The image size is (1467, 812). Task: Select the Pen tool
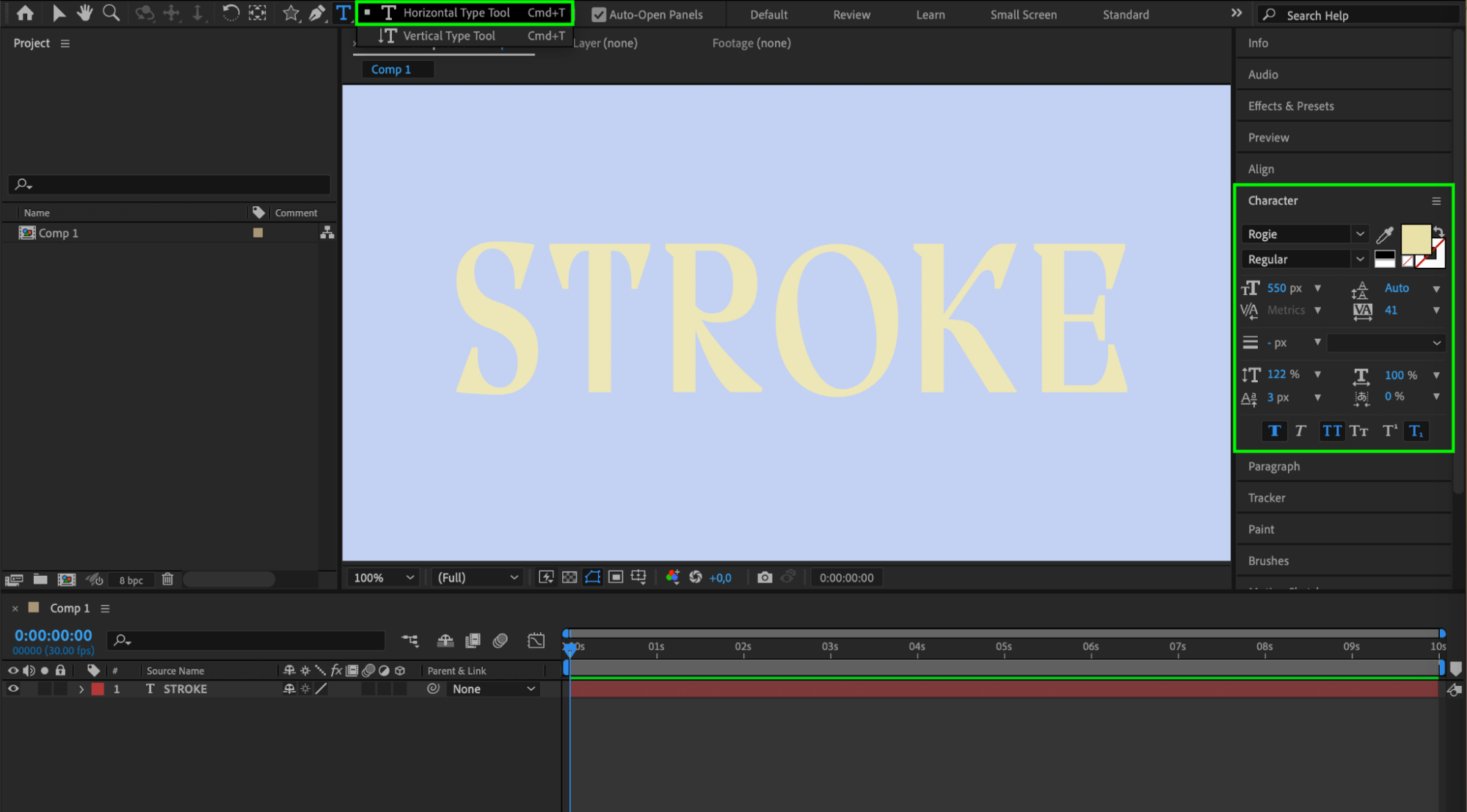tap(317, 12)
